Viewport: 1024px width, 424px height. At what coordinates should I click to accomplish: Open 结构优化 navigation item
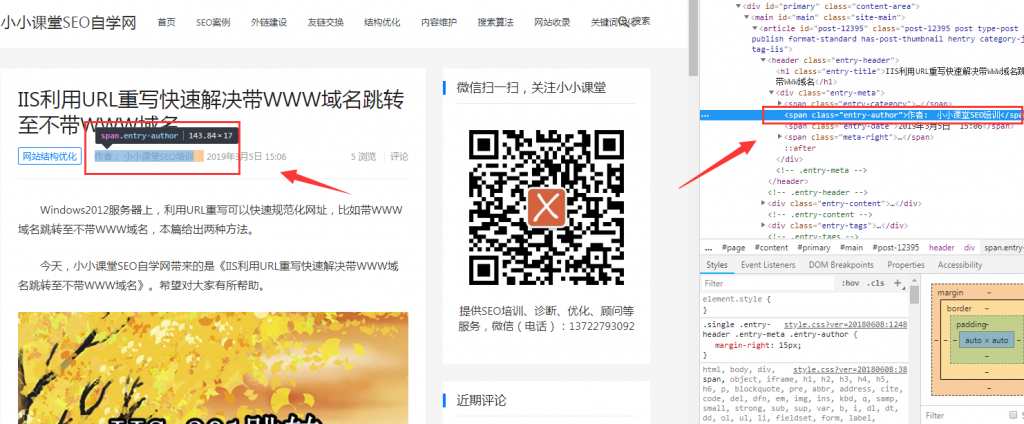[382, 22]
